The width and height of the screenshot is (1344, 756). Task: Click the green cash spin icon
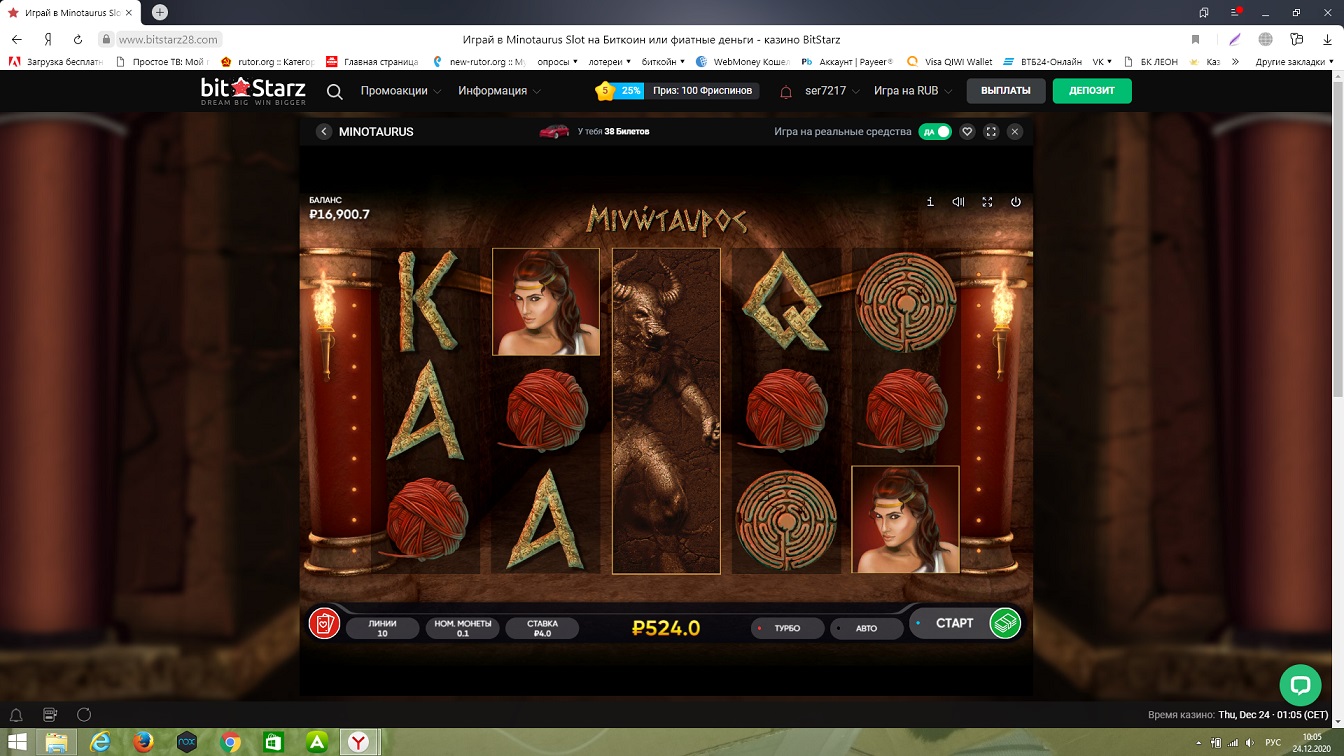1005,623
